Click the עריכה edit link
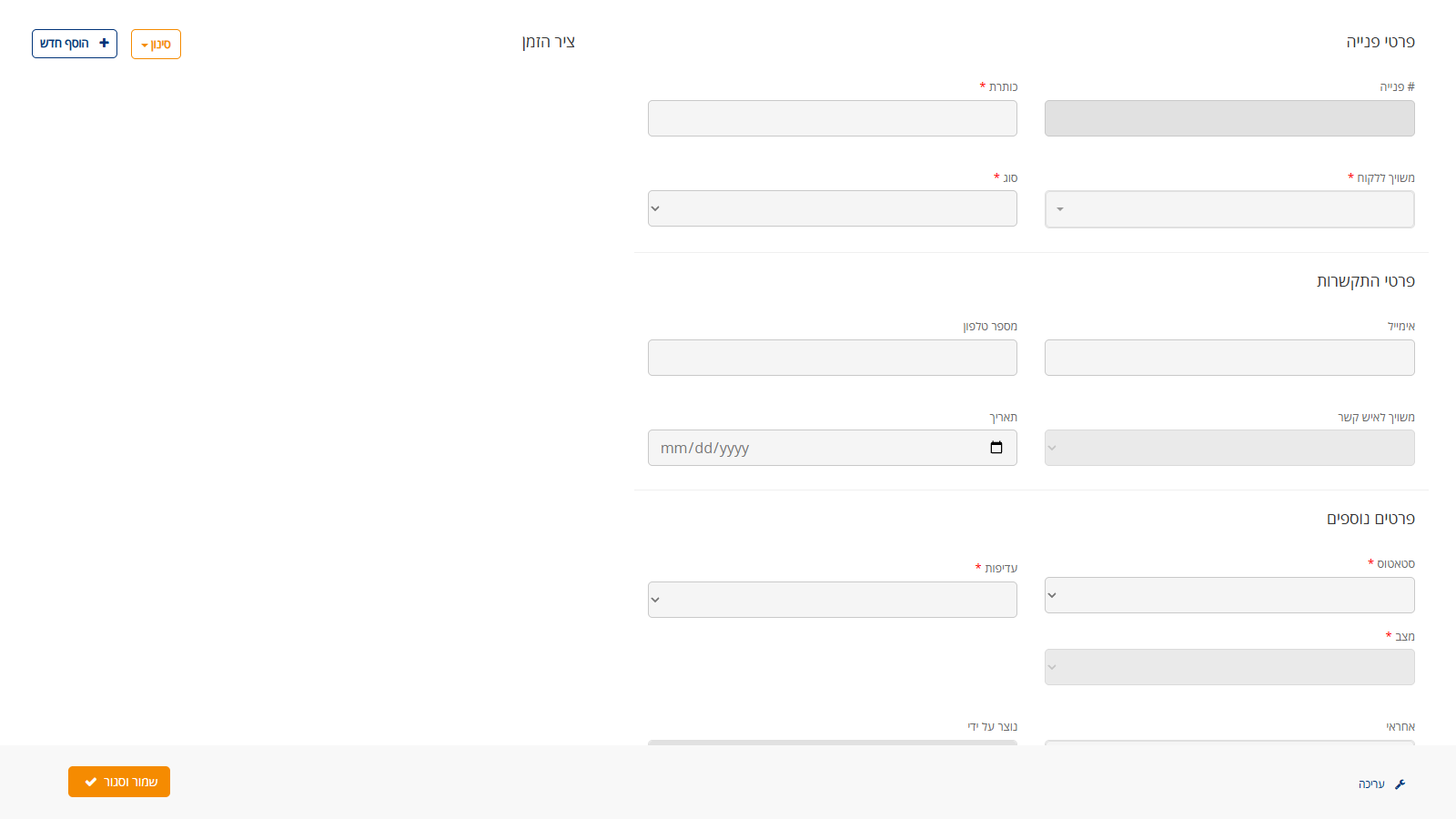The width and height of the screenshot is (1456, 819). pos(1371,784)
